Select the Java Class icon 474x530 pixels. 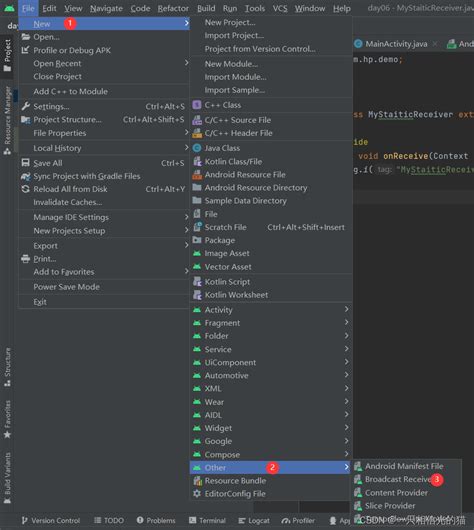197,148
